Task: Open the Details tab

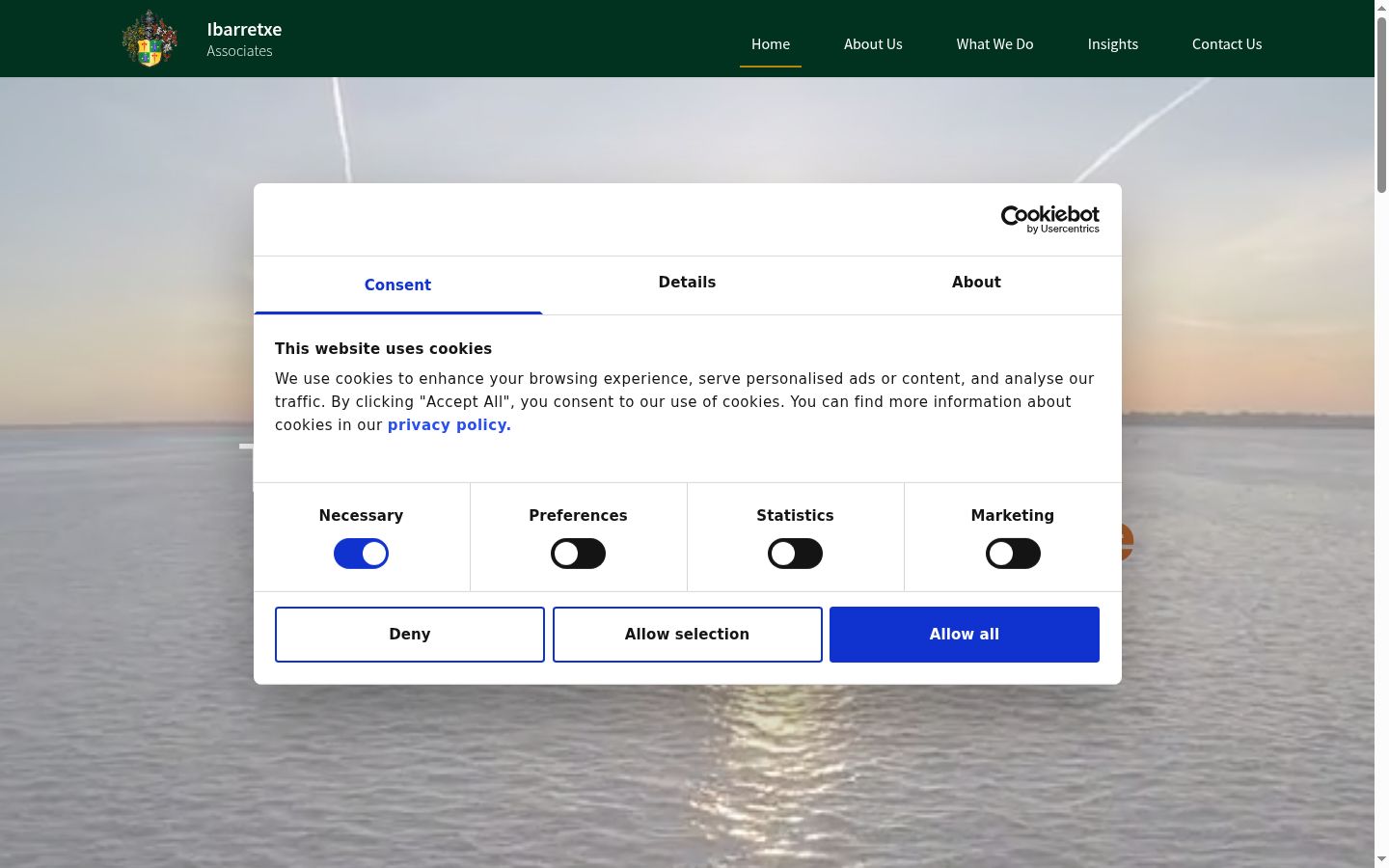Action: [687, 283]
